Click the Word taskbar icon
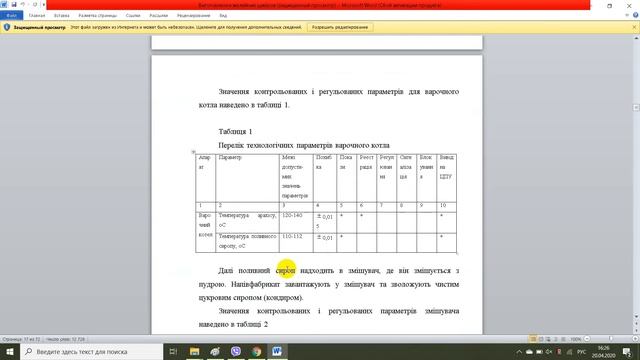This screenshot has height=360, width=640. [277, 351]
